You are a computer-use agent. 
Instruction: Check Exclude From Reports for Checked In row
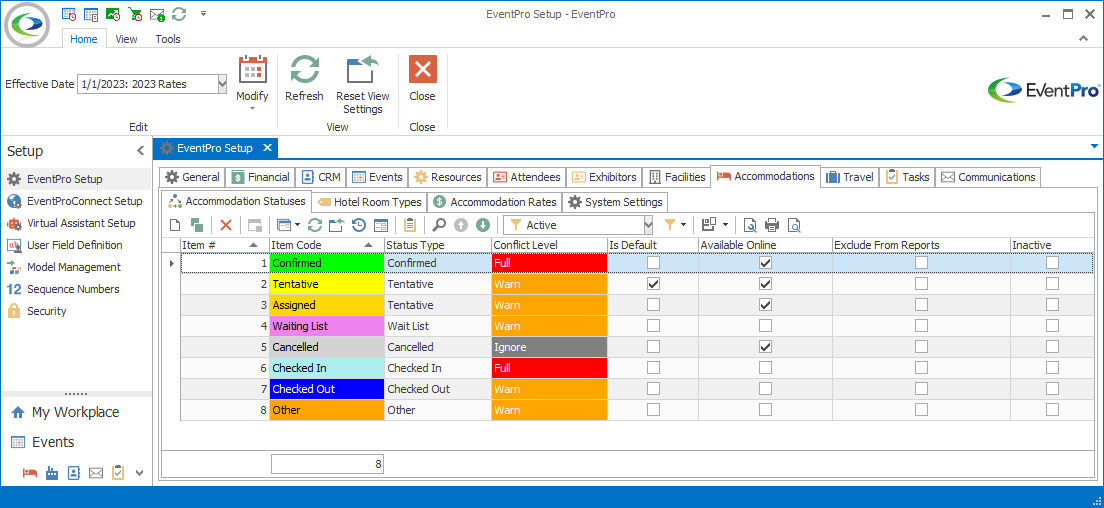(921, 368)
